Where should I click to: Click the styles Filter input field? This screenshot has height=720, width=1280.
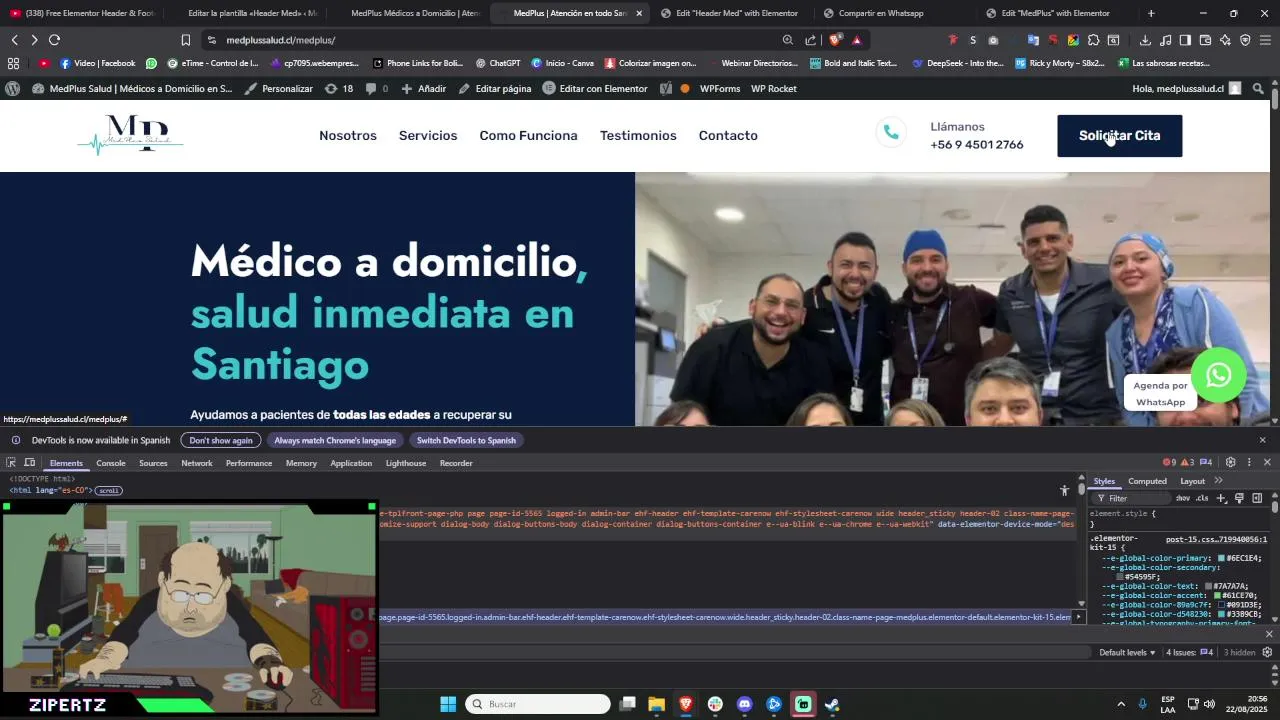pyautogui.click(x=1133, y=498)
